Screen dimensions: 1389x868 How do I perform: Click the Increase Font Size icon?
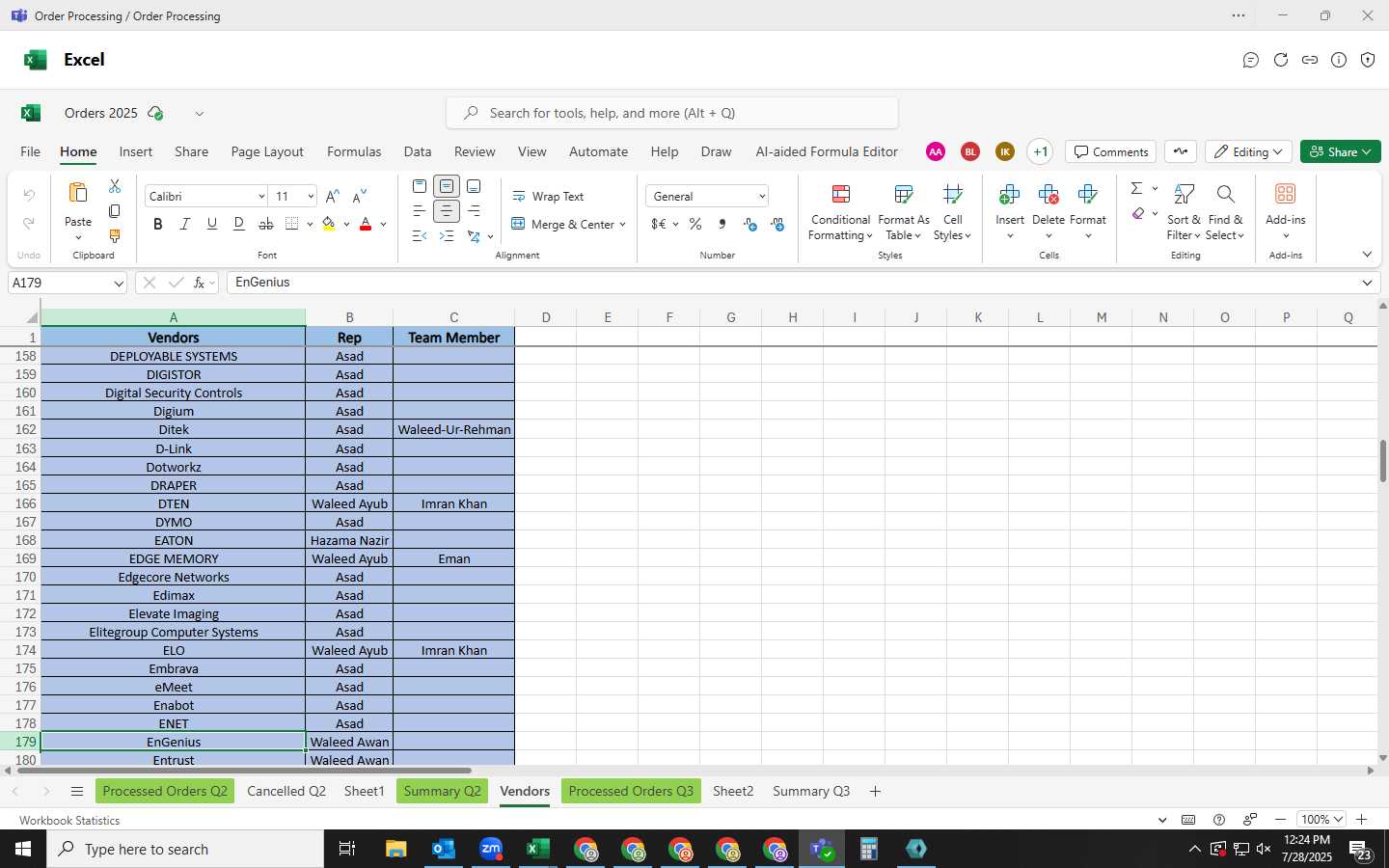tap(333, 196)
